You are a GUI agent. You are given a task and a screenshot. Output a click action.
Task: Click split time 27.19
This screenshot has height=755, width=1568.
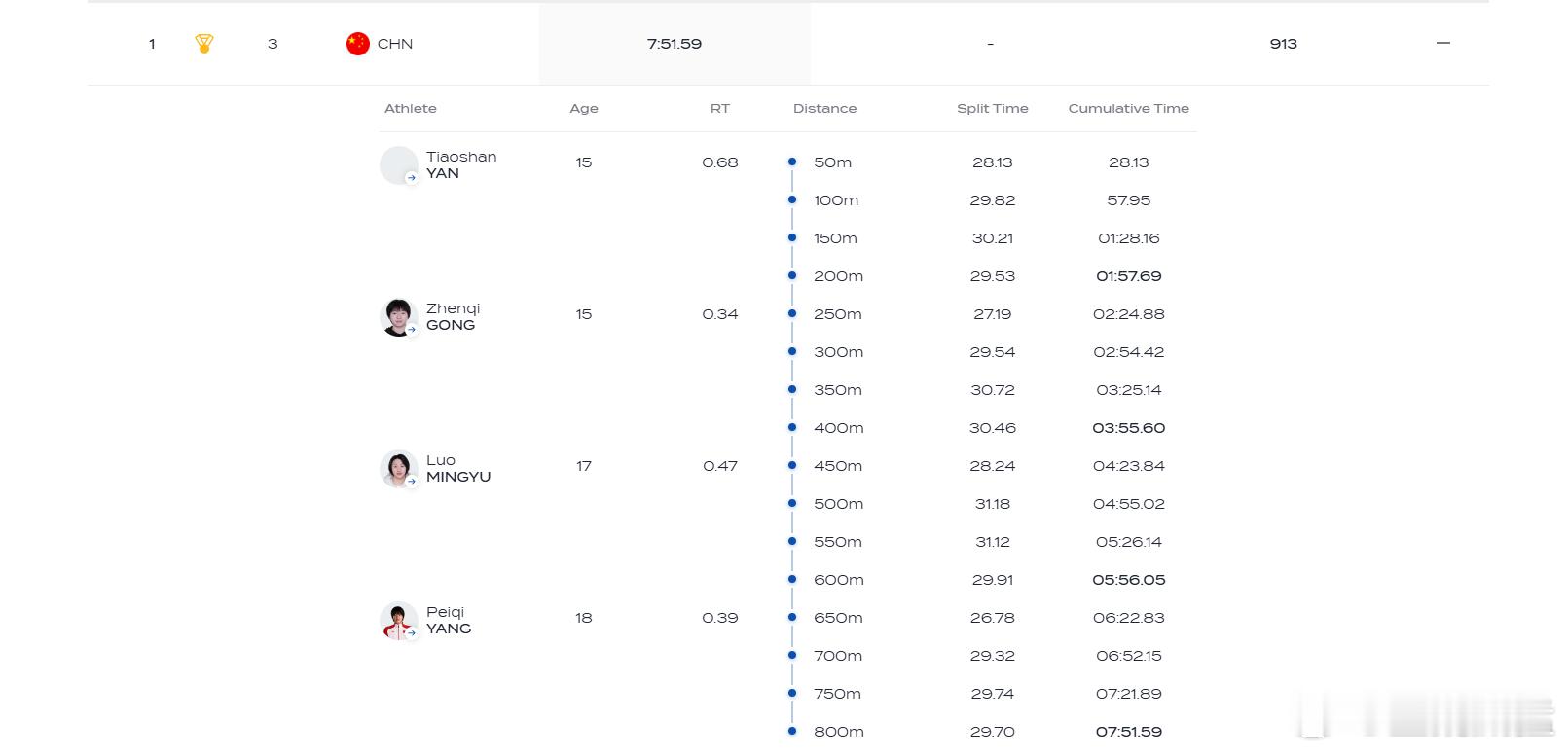(x=993, y=314)
